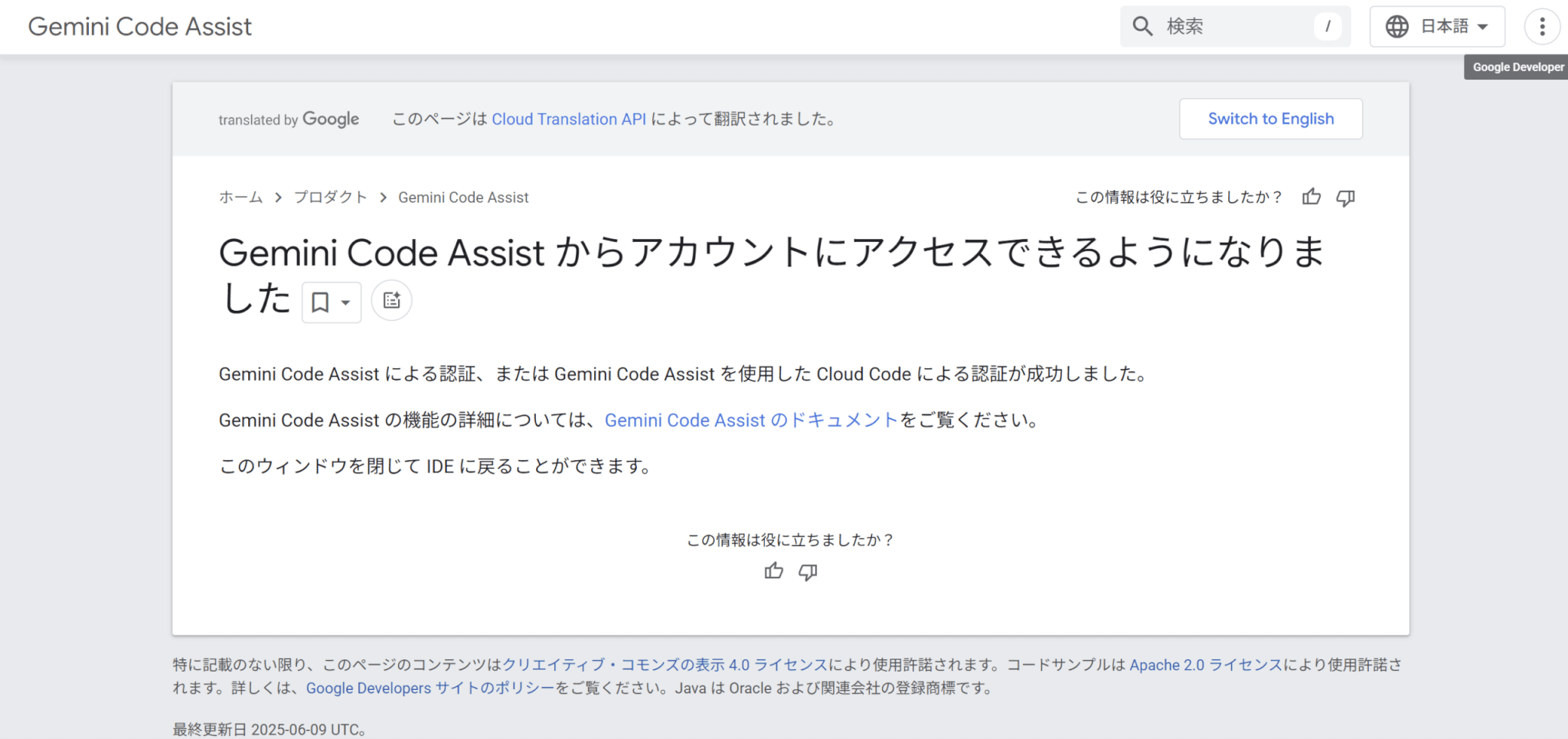Open Google Developers サイトのポリシー link

coord(430,688)
